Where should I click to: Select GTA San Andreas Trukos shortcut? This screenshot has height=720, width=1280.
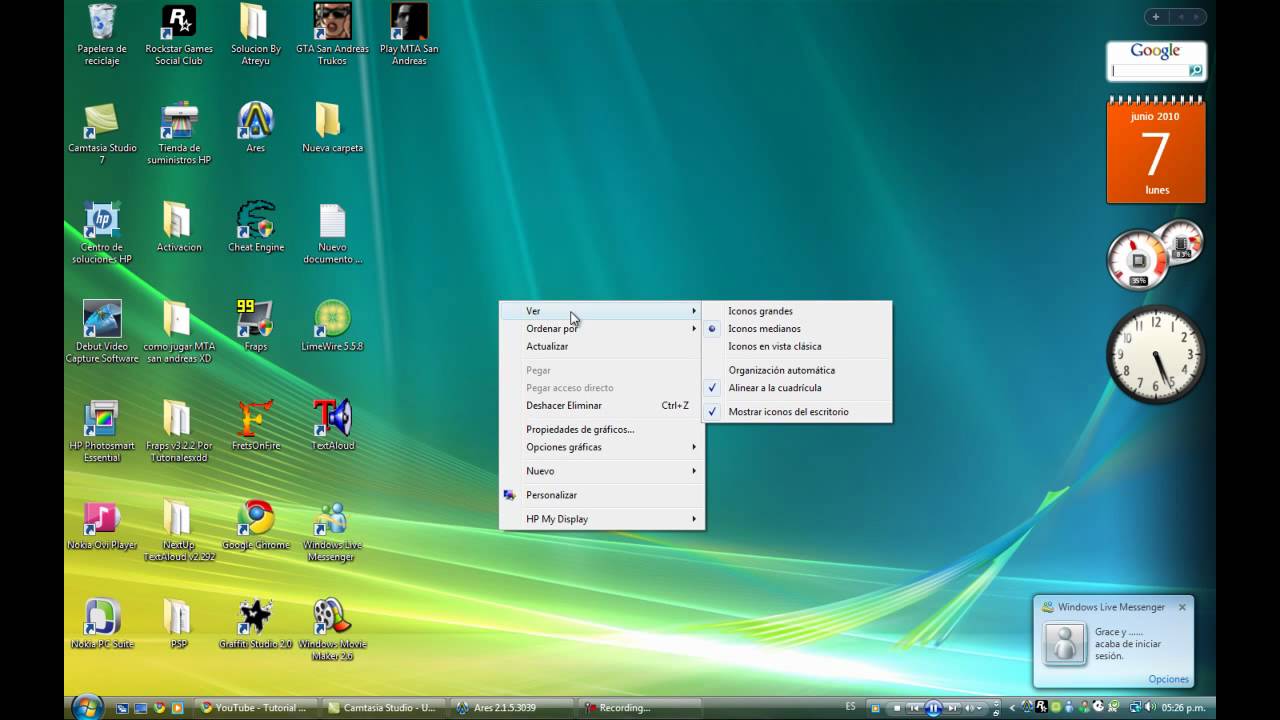click(332, 34)
